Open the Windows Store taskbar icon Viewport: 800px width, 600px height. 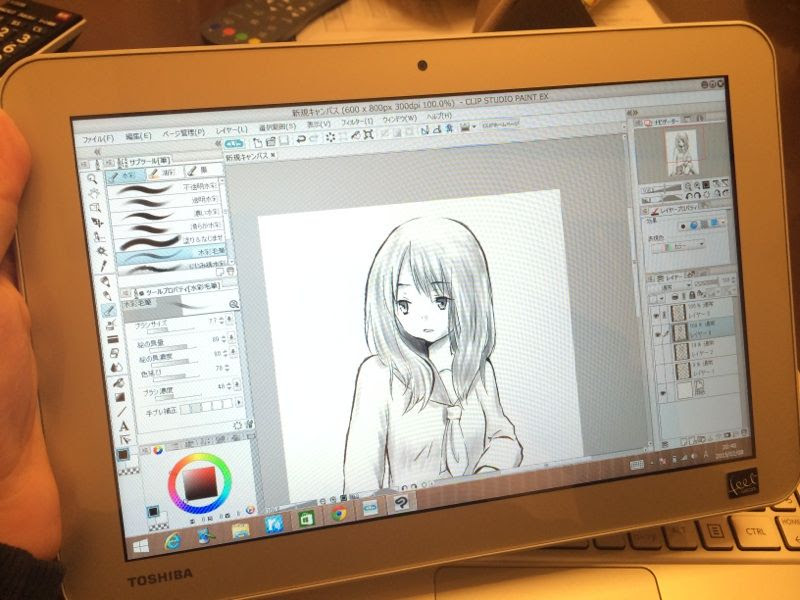click(x=307, y=519)
